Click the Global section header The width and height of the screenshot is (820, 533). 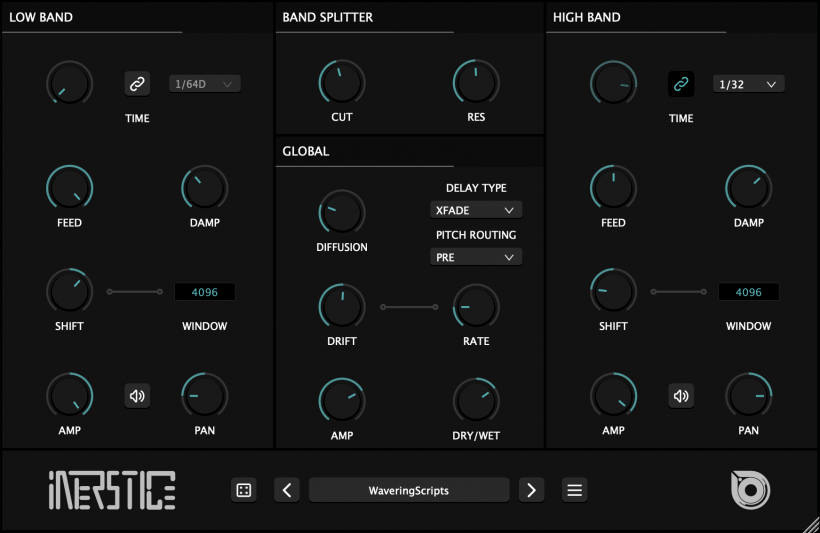[x=306, y=151]
